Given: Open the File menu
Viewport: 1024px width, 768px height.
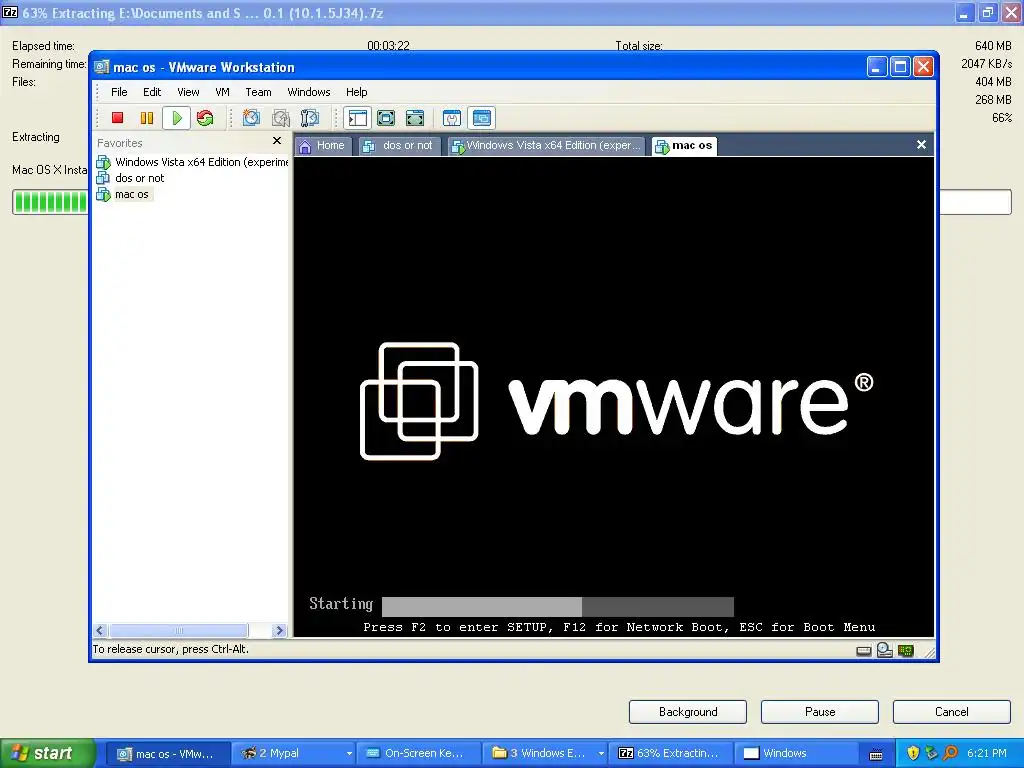Looking at the screenshot, I should click(119, 92).
